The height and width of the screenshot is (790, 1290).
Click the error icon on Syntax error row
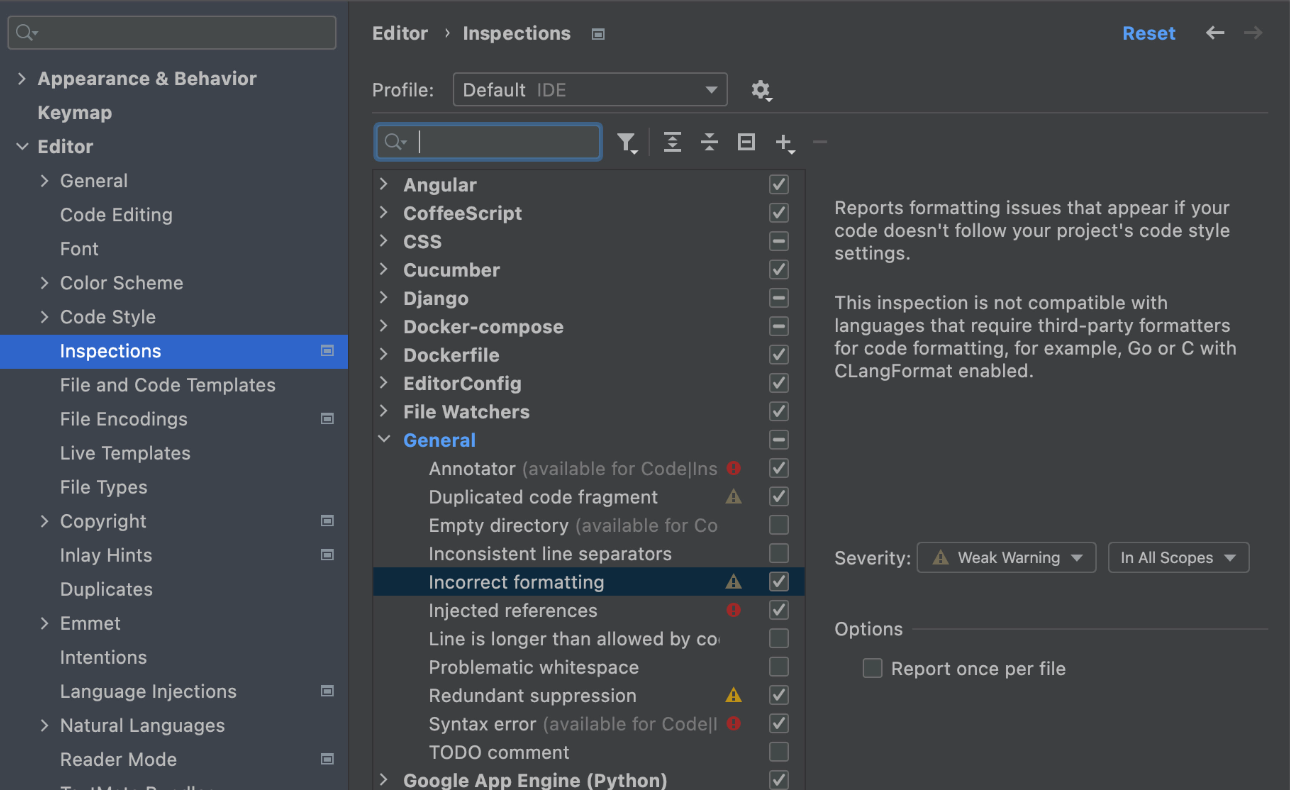point(733,723)
